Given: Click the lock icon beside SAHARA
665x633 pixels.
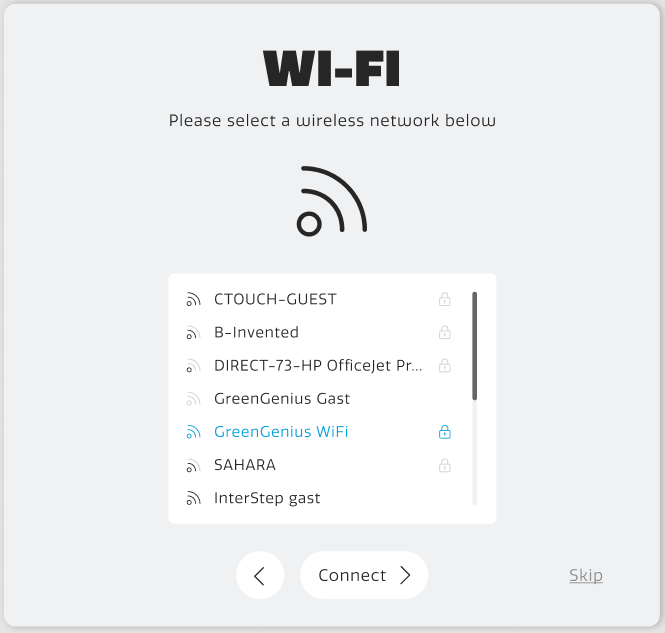Looking at the screenshot, I should tap(445, 465).
